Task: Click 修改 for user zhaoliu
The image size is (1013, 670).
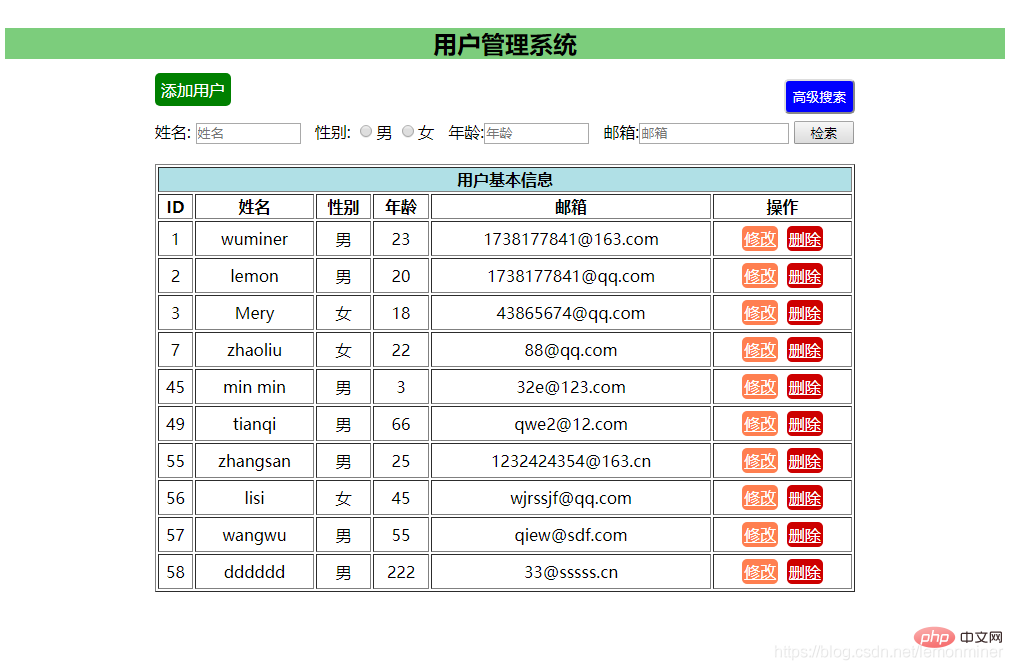Action: (759, 349)
